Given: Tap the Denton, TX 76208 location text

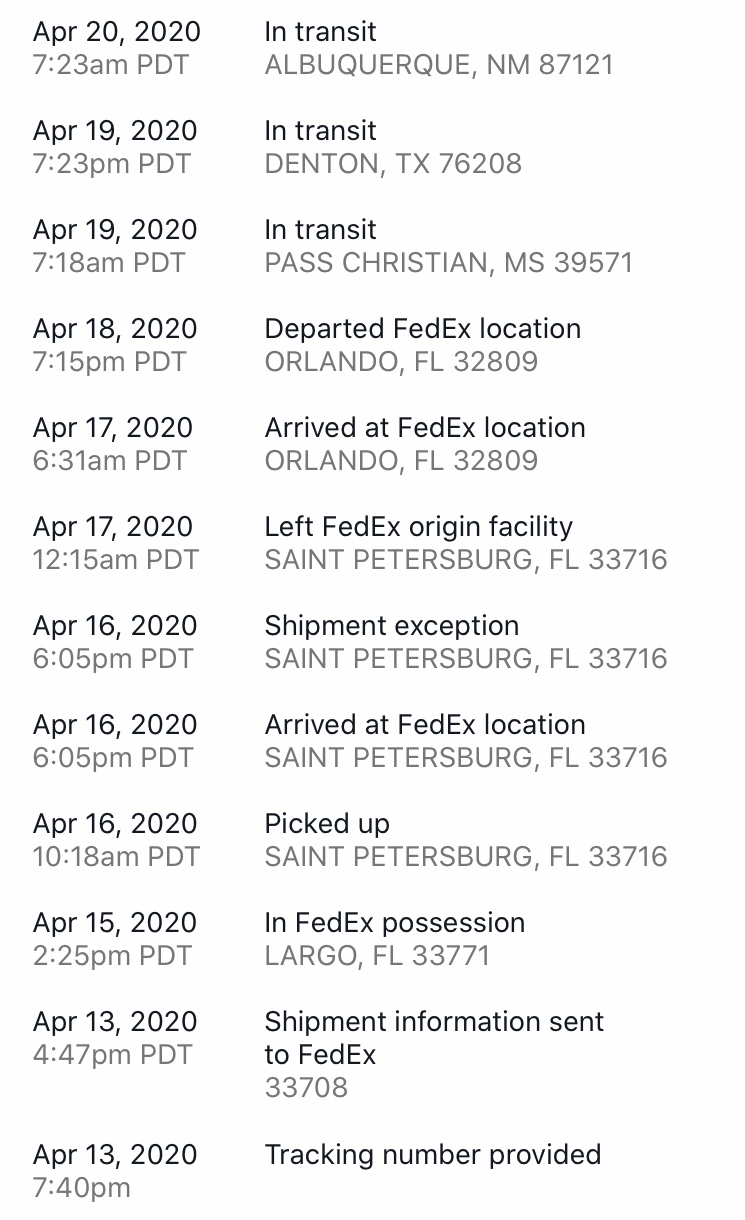Looking at the screenshot, I should [x=393, y=163].
